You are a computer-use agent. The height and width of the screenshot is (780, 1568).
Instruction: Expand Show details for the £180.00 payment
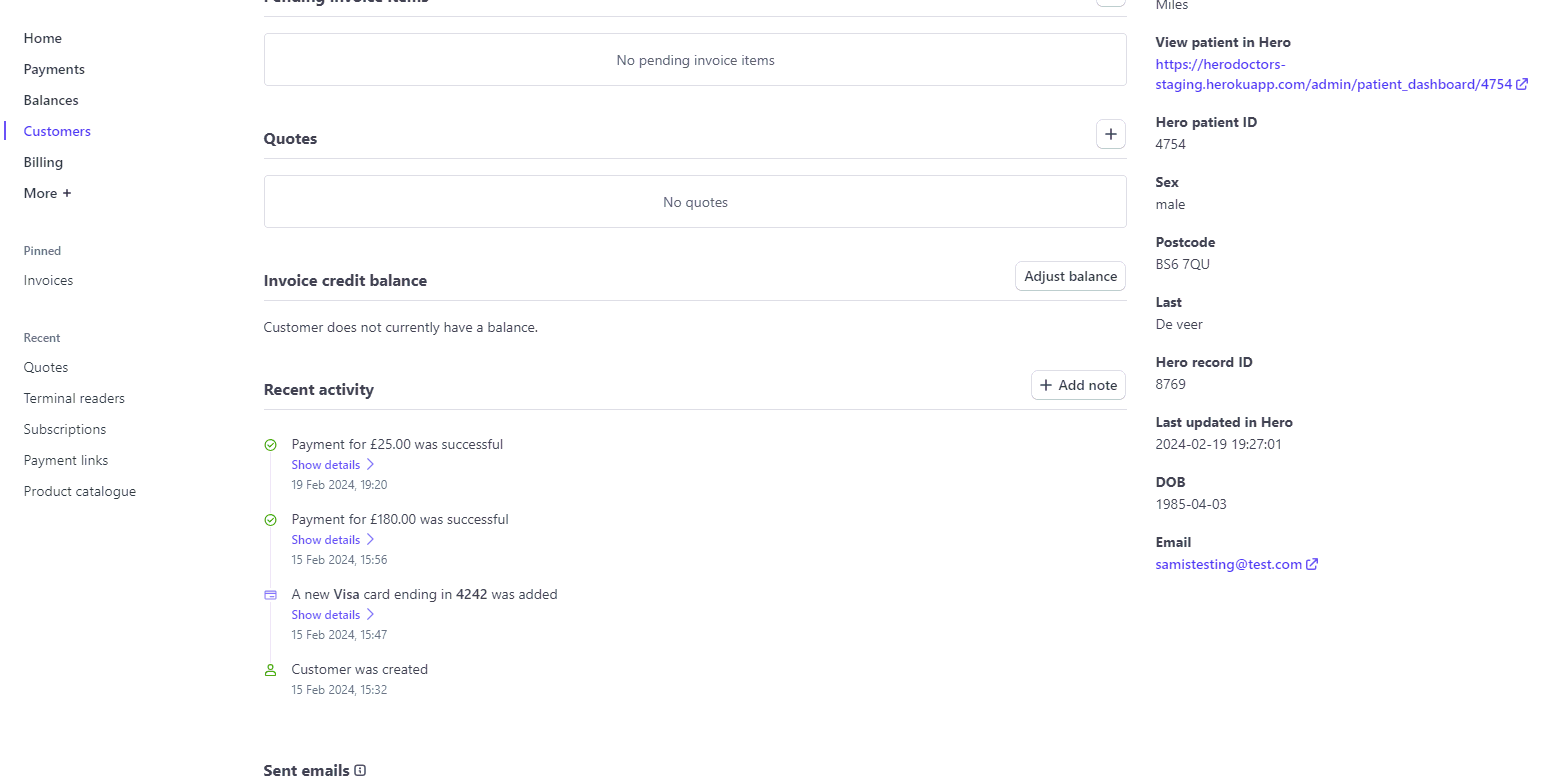coord(332,540)
